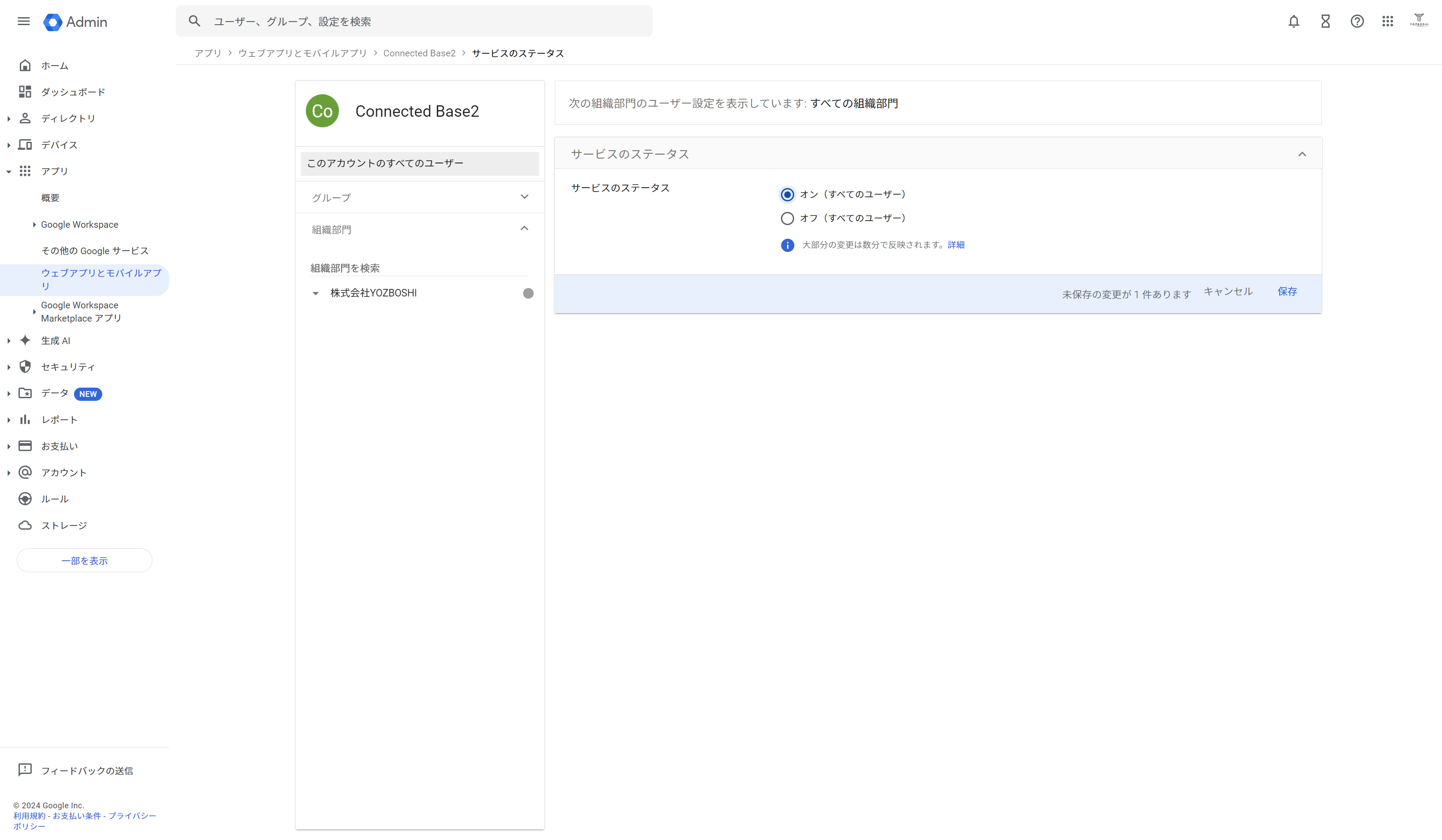
Task: Click アプリ in the breadcrumb
Action: point(208,53)
